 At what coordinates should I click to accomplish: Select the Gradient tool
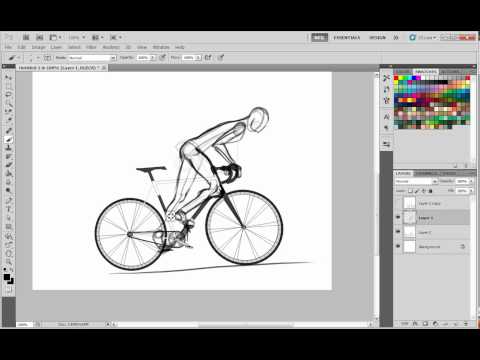coord(8,174)
